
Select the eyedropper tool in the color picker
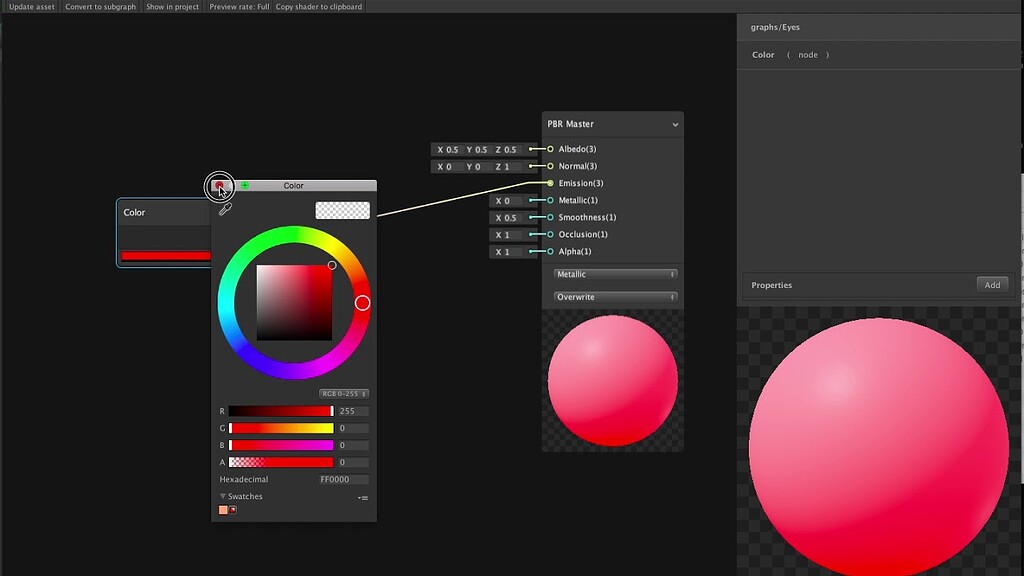pyautogui.click(x=226, y=209)
